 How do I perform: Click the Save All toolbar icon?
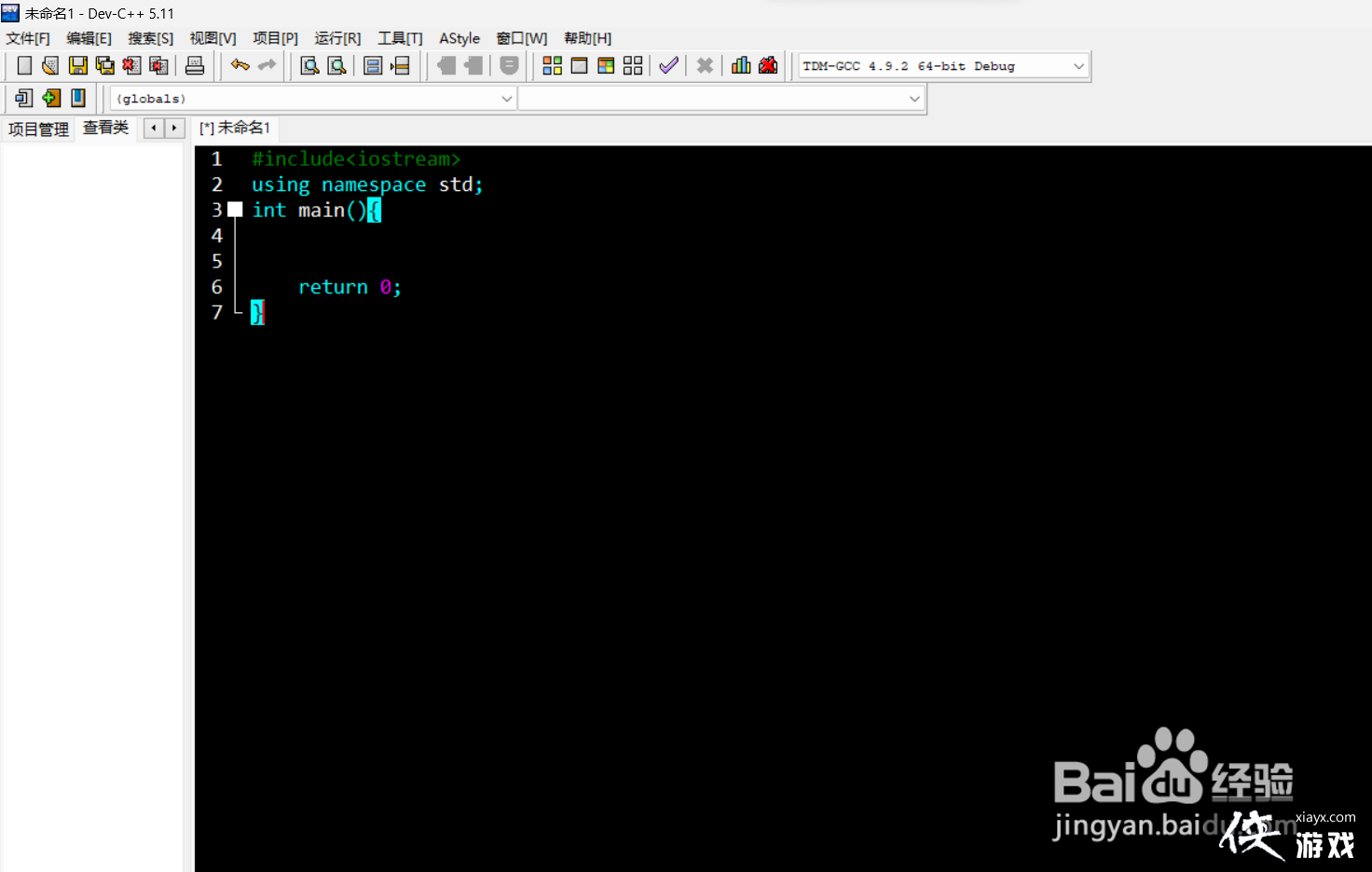105,65
